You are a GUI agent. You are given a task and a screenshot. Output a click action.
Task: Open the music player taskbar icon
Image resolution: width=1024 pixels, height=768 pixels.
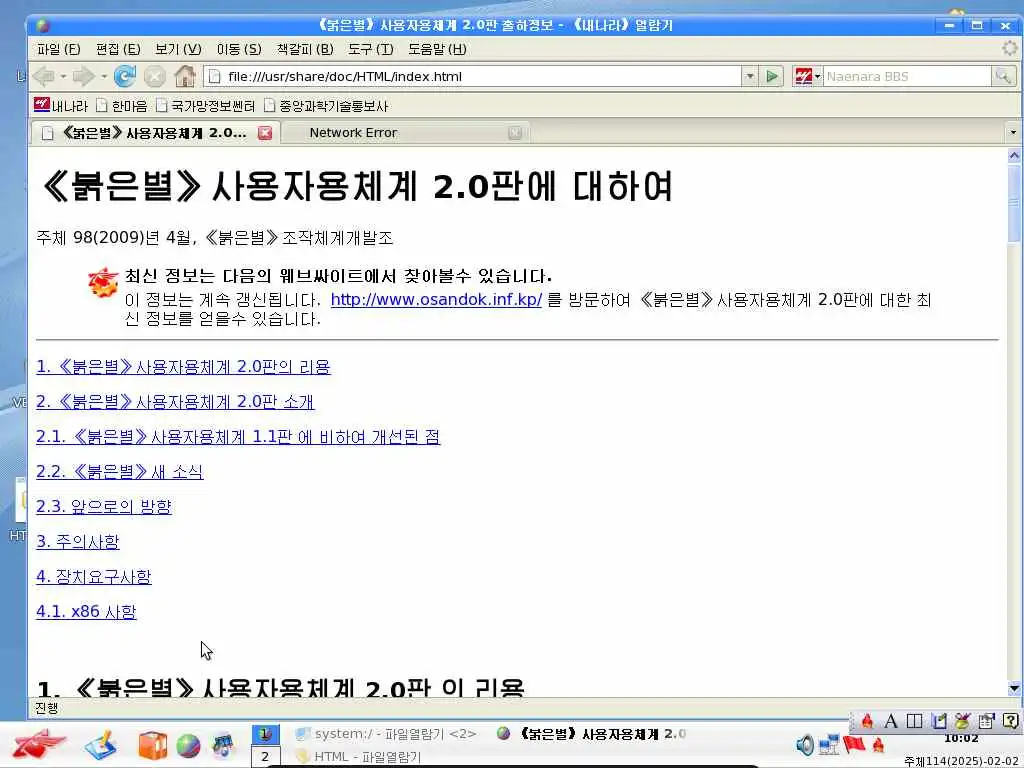coord(223,745)
